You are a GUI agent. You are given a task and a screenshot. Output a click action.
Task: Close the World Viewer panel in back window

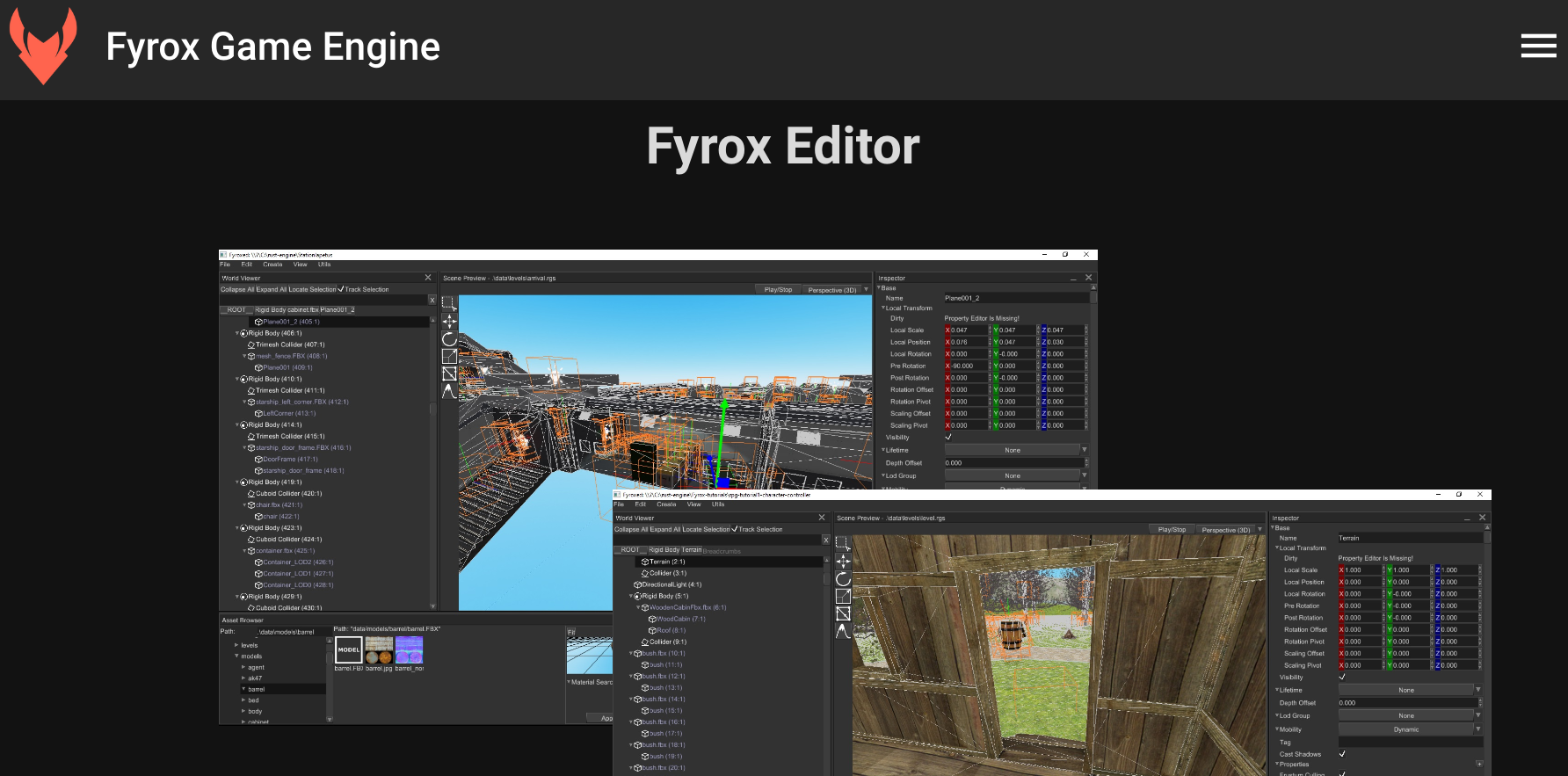(428, 278)
